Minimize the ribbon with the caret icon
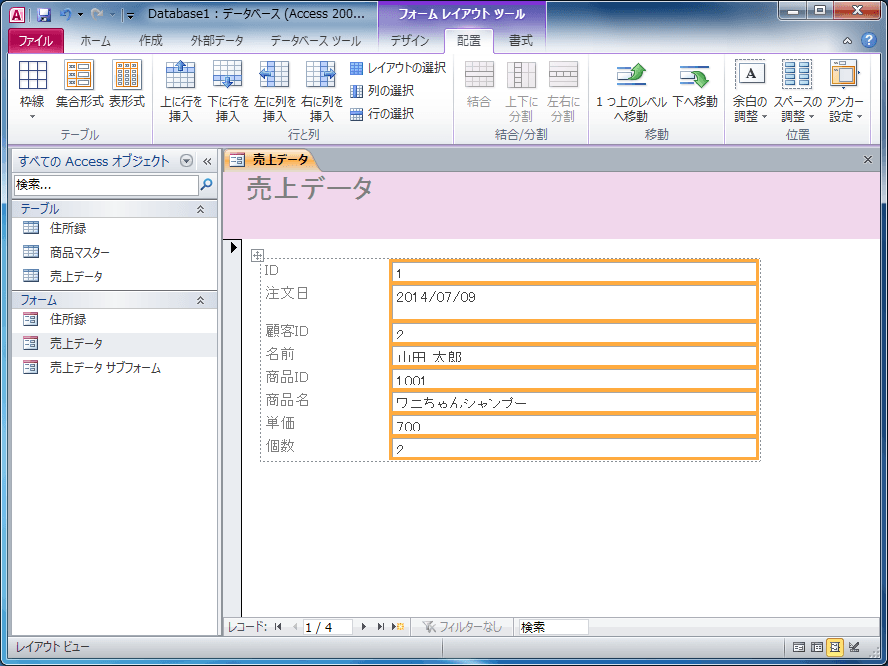 point(847,41)
